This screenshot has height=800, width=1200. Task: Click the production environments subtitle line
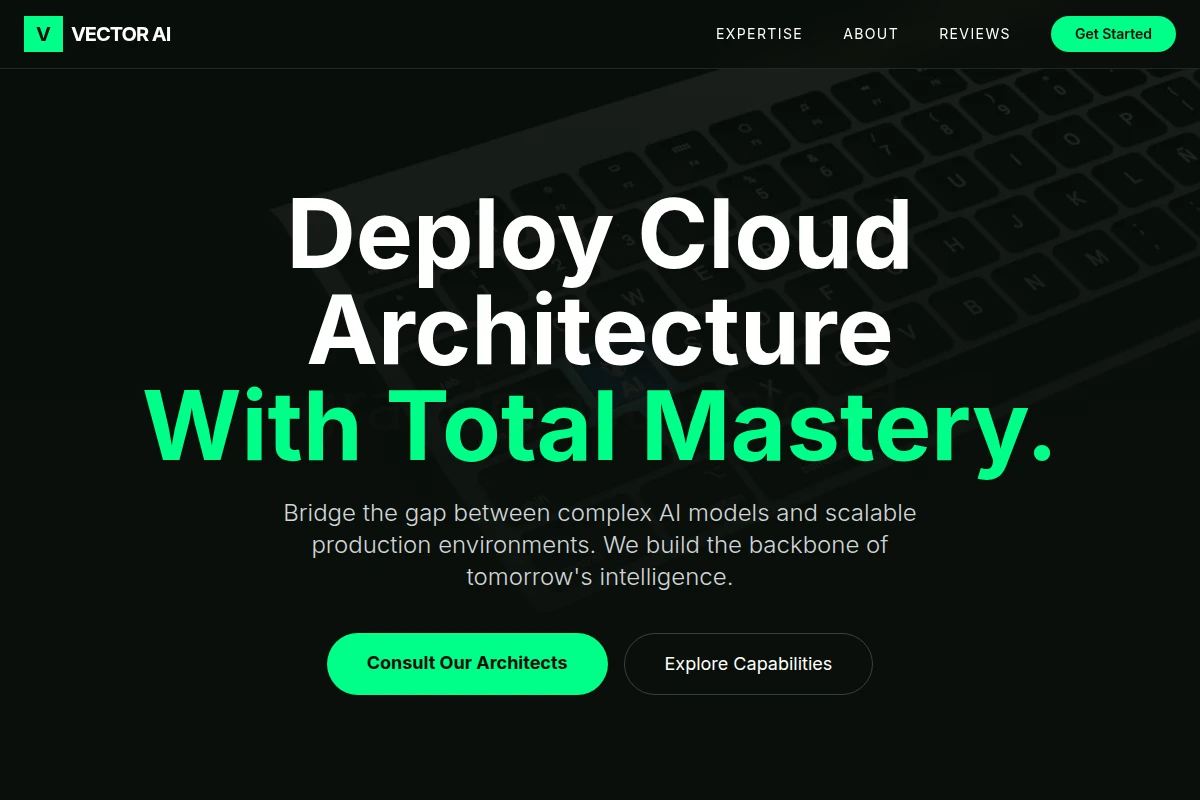600,545
